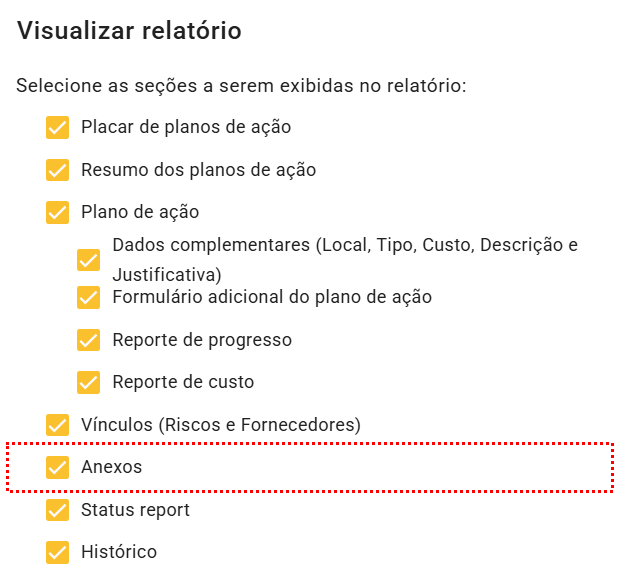The image size is (628, 588).
Task: Click the Resumo dos planos de ação text
Action: click(198, 170)
